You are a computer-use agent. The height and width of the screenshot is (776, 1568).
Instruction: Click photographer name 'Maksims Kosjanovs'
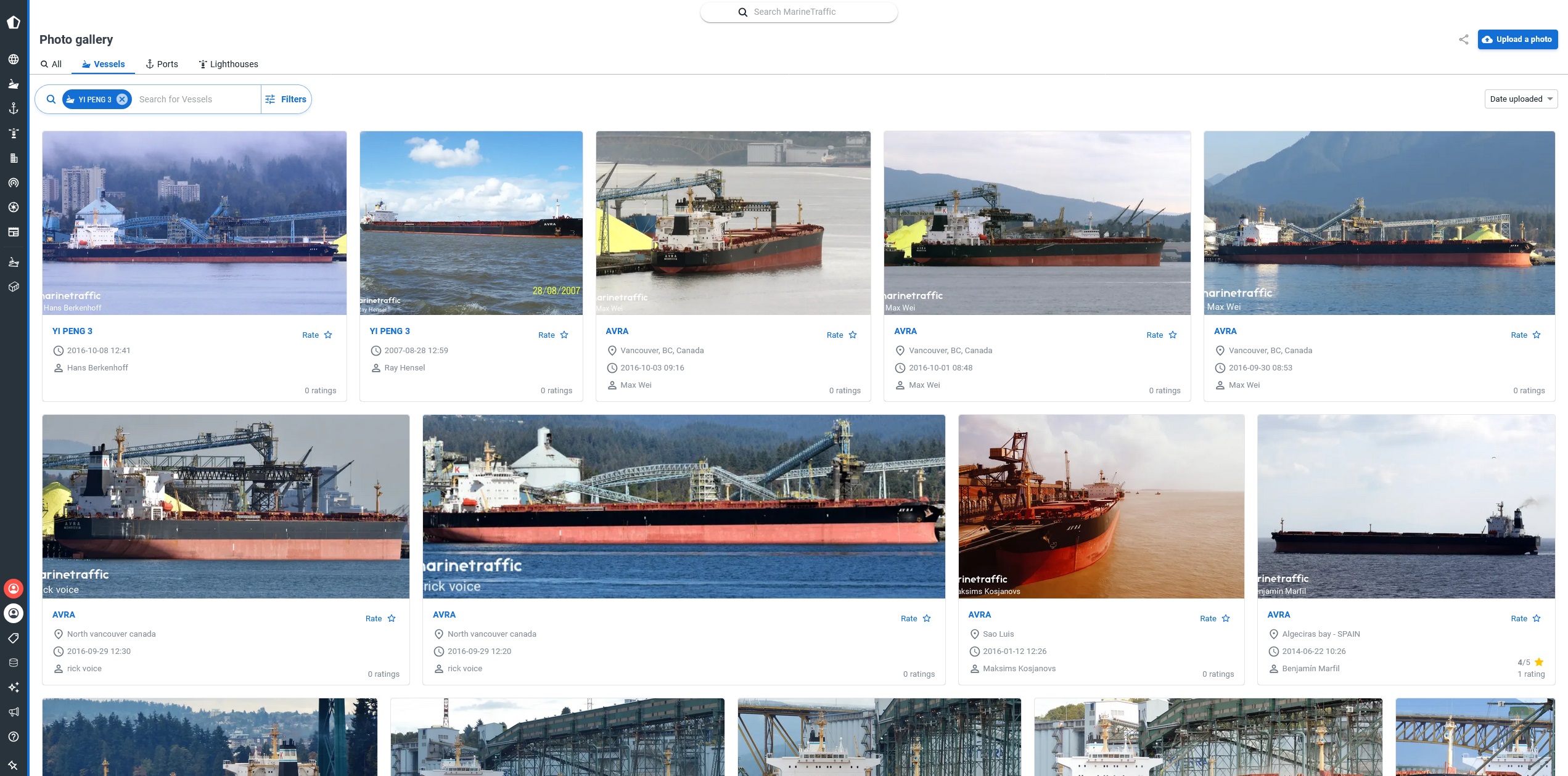[1019, 668]
